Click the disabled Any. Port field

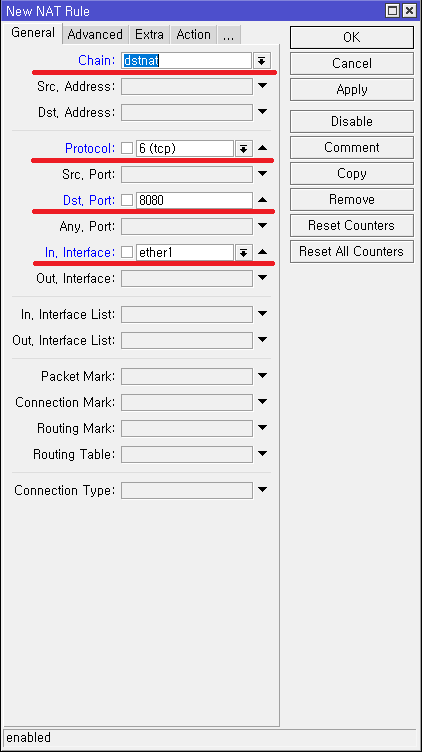pos(187,226)
